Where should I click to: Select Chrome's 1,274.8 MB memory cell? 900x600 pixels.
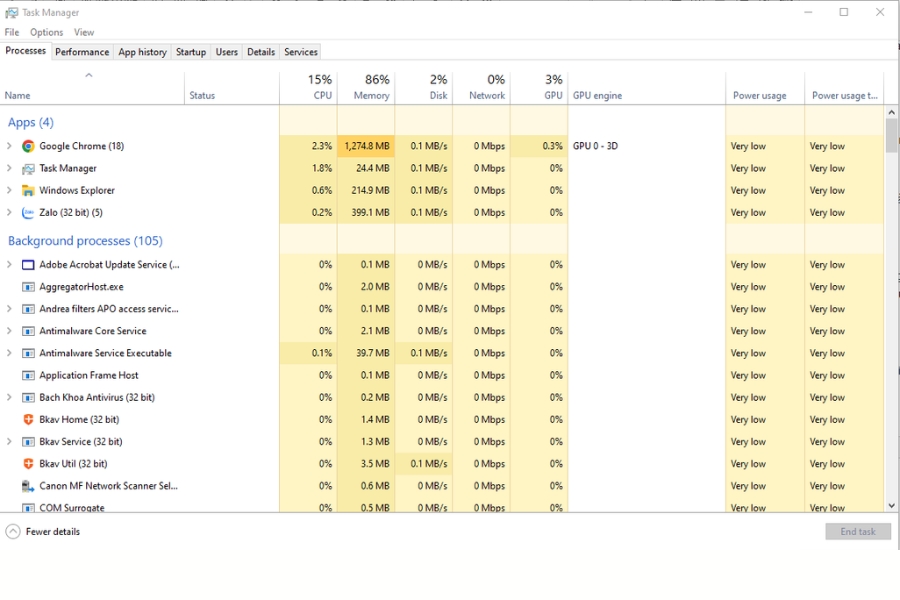[x=366, y=146]
